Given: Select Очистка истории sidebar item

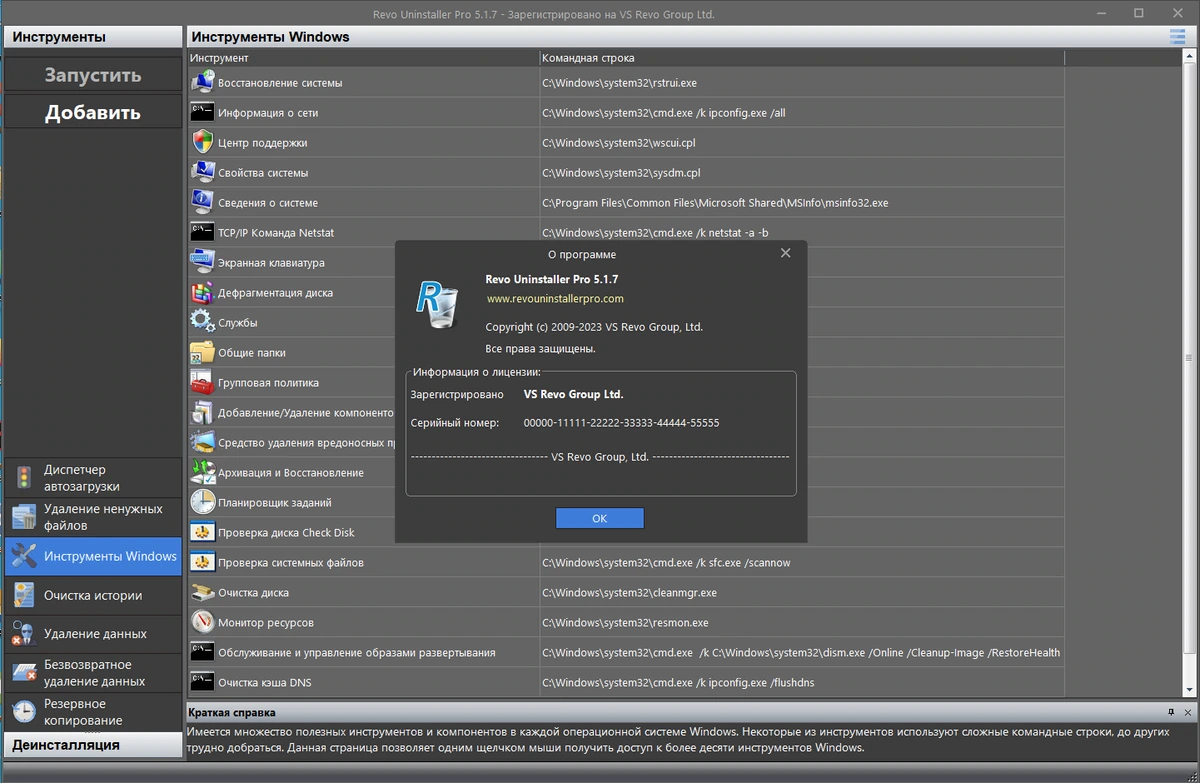Looking at the screenshot, I should (x=94, y=595).
